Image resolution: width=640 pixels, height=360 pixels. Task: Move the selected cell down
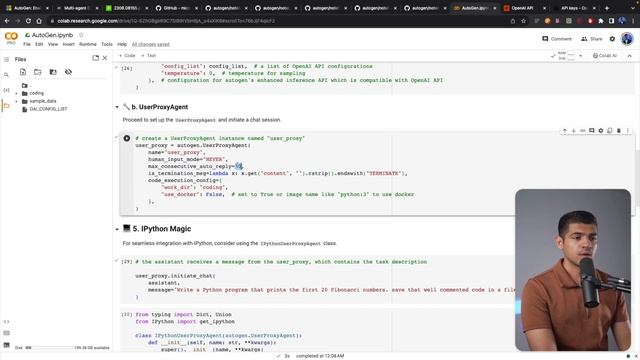point(573,131)
